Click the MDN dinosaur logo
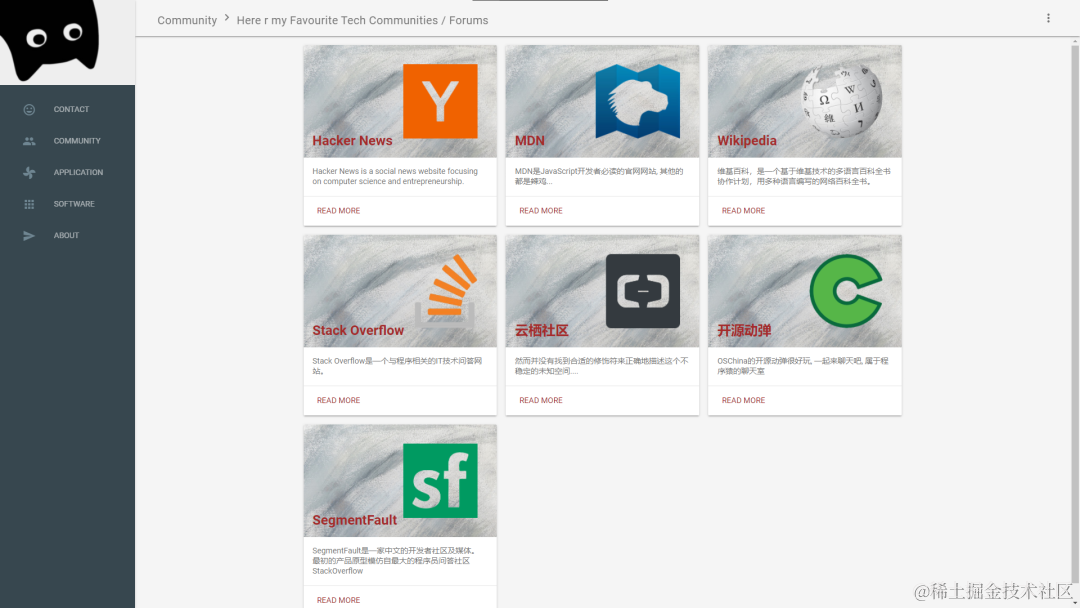 pyautogui.click(x=638, y=101)
